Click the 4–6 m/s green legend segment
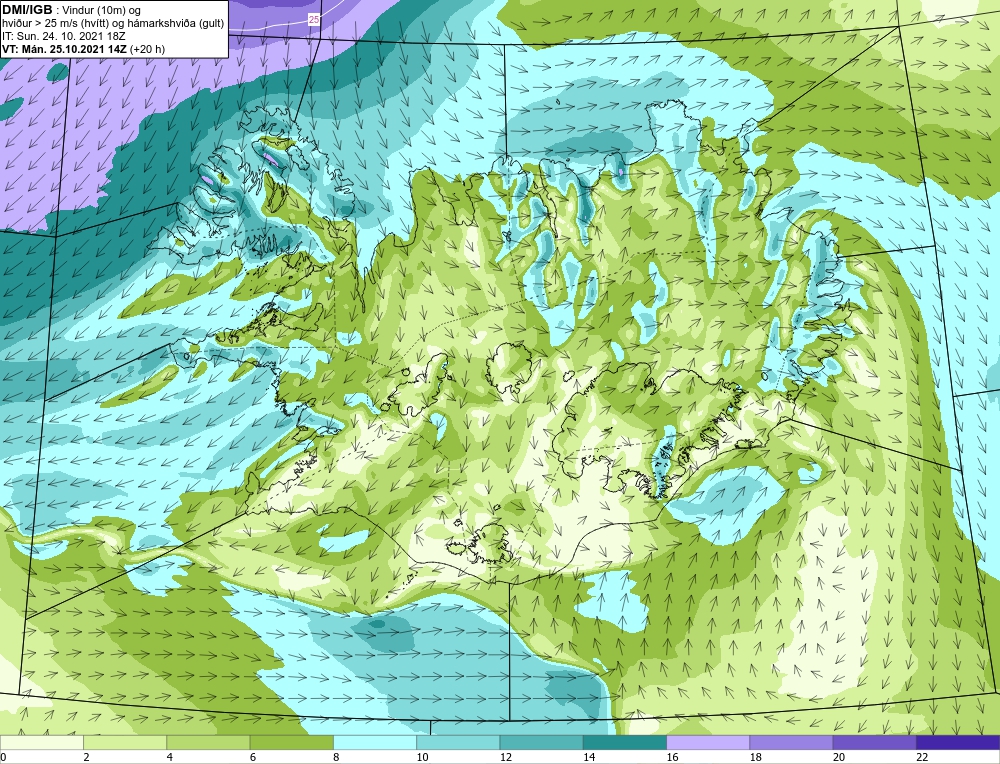Viewport: 1000px width, 764px height. 209,743
